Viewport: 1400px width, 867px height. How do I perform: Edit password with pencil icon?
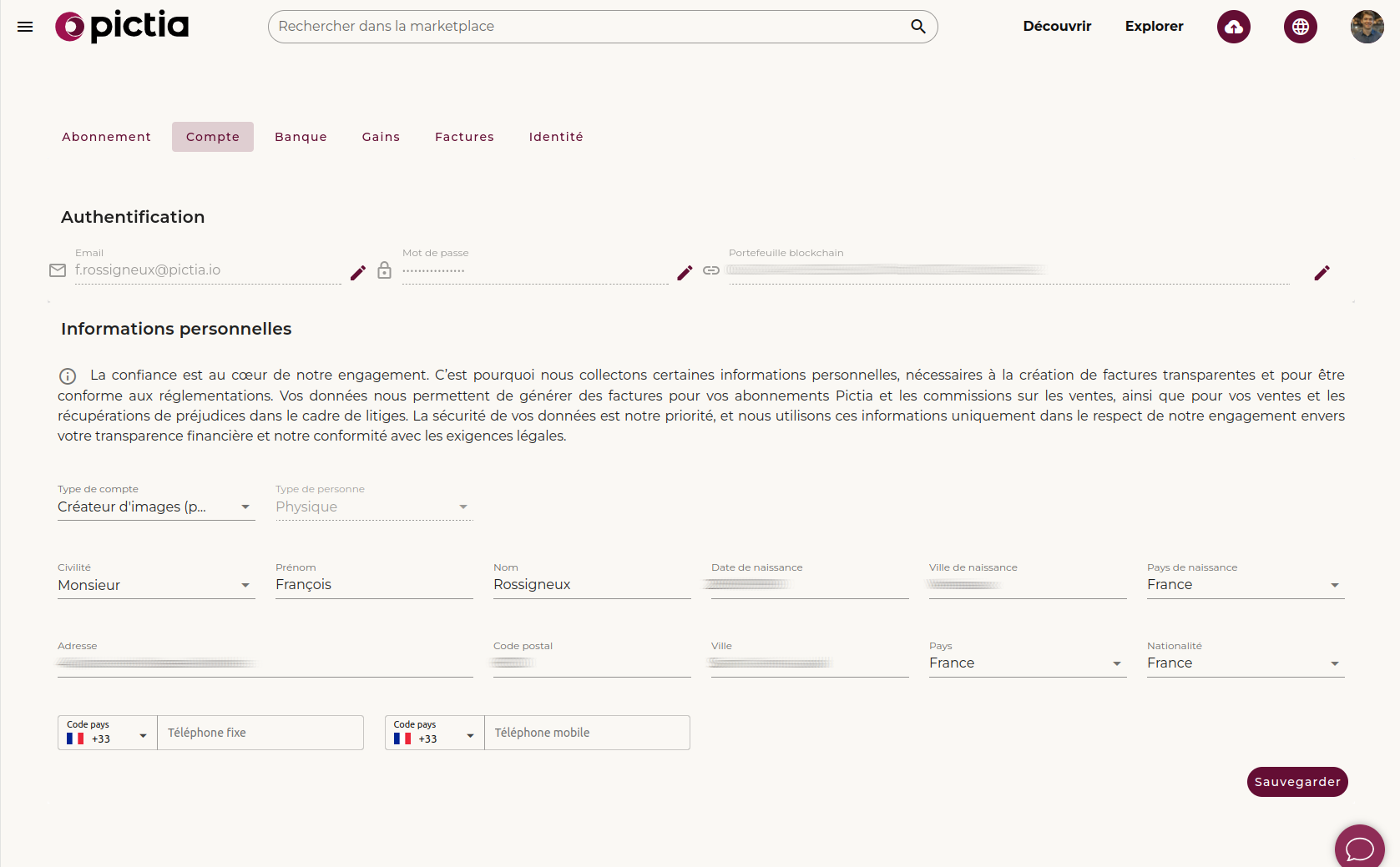(685, 273)
